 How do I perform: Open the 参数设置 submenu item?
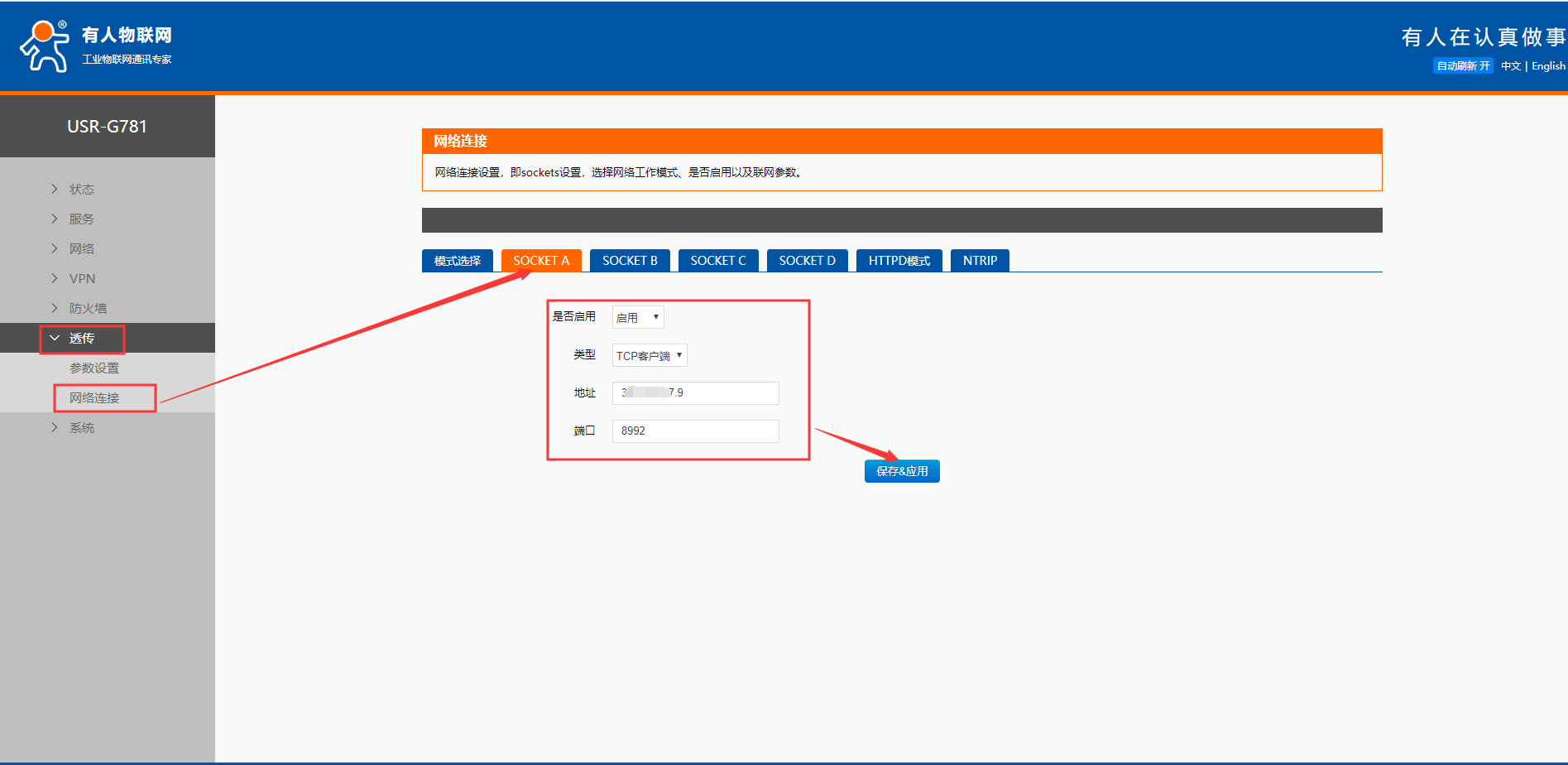pyautogui.click(x=94, y=368)
